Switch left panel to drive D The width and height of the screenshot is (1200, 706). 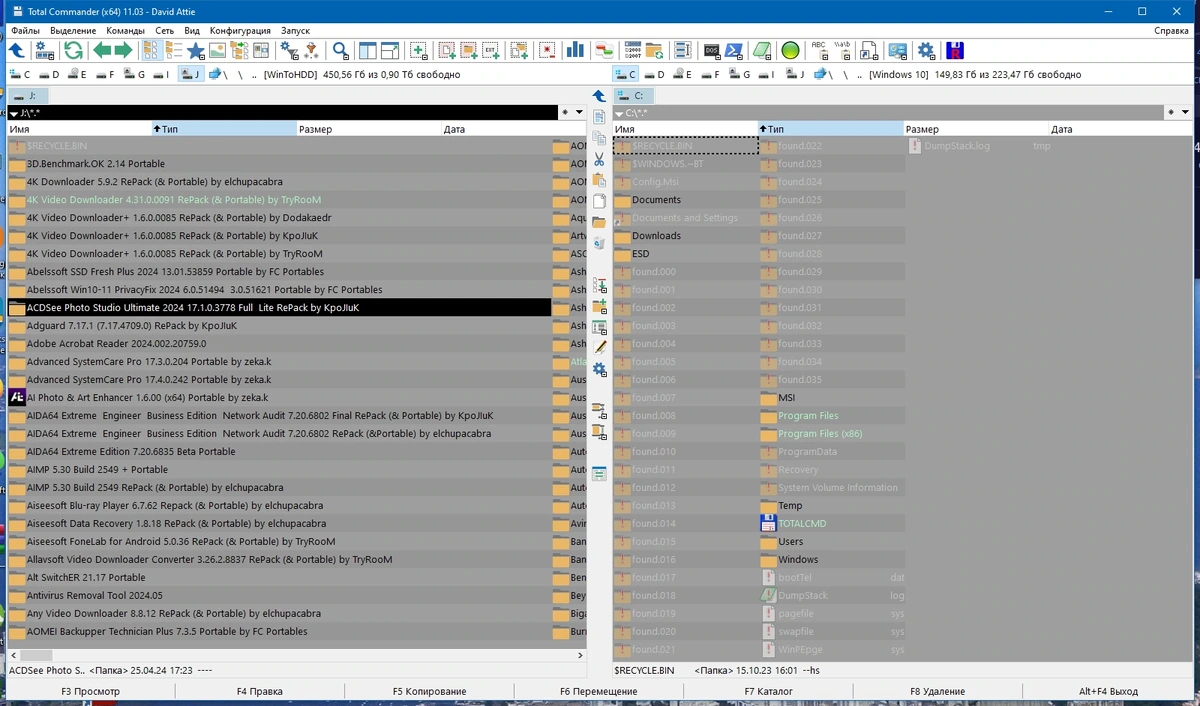(50, 74)
